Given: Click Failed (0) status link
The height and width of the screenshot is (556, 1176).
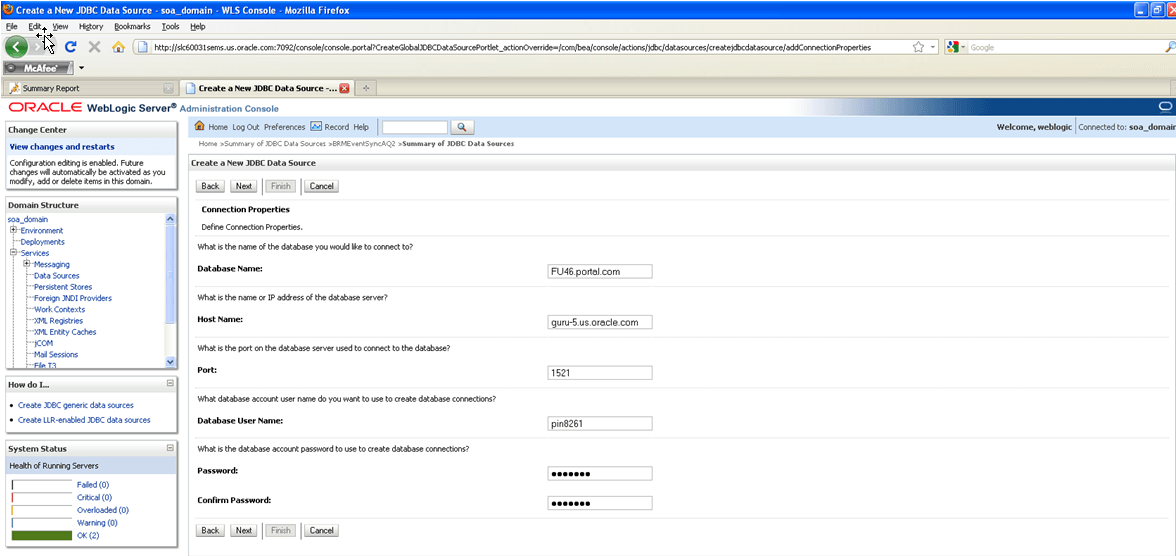Looking at the screenshot, I should (x=93, y=485).
